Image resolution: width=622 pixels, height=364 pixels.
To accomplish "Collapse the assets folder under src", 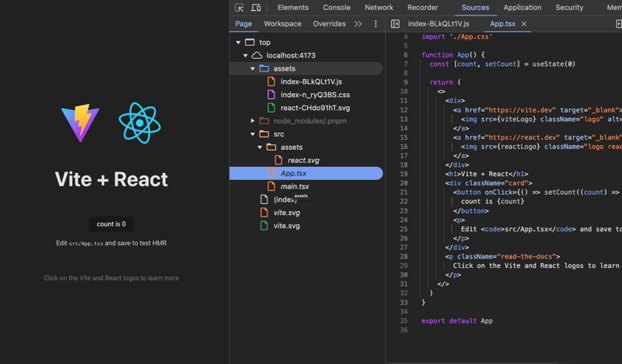I will point(259,147).
